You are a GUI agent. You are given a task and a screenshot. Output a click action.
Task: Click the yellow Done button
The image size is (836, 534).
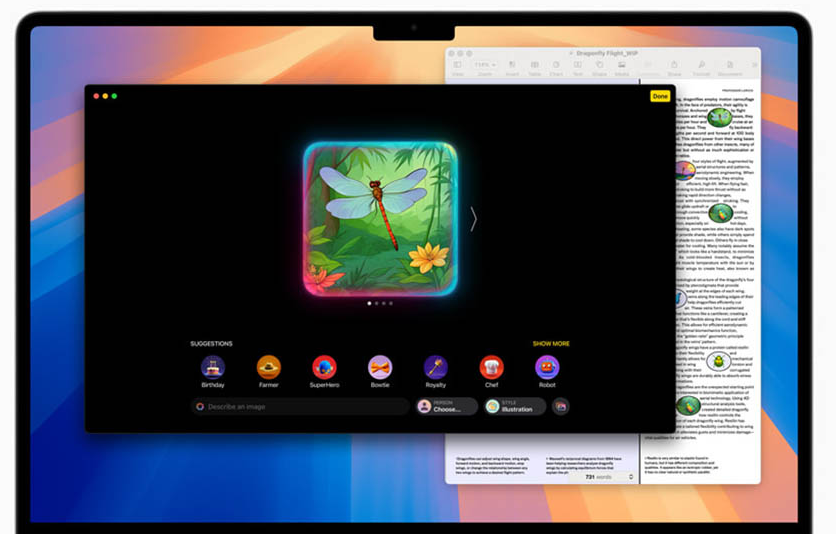[659, 96]
